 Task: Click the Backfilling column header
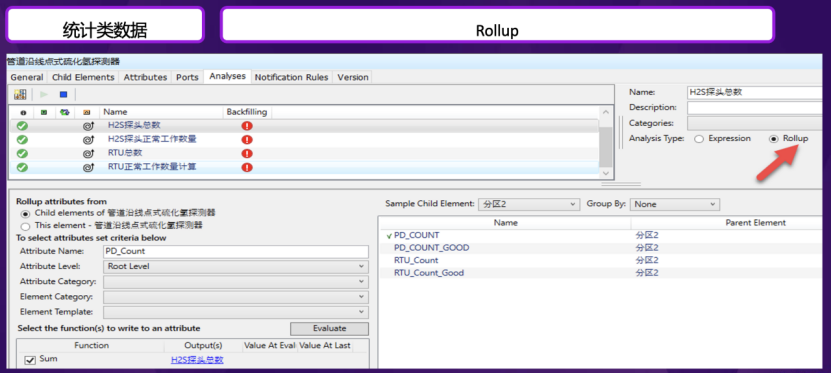(x=247, y=112)
